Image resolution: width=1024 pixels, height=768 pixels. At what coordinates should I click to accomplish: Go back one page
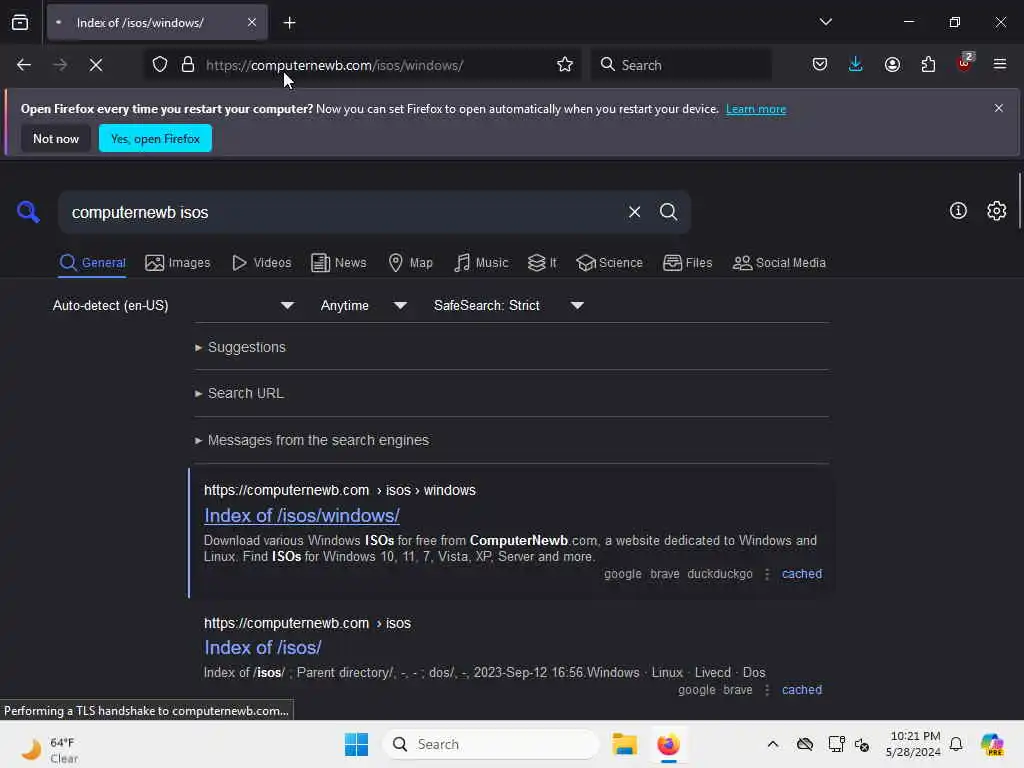tap(24, 65)
